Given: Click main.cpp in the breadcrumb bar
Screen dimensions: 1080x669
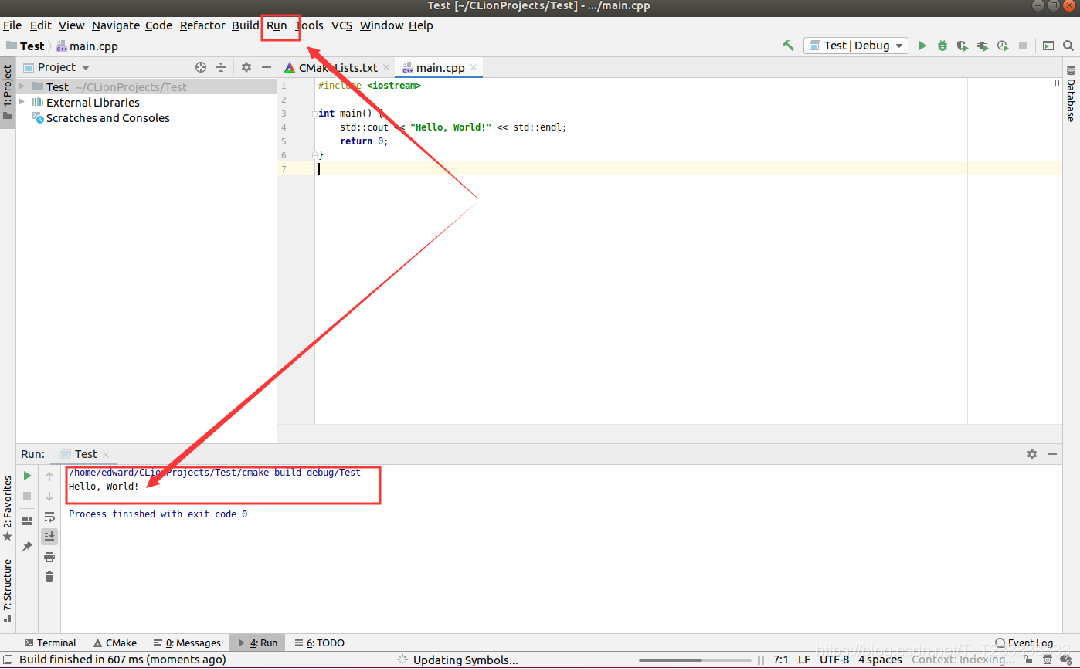Looking at the screenshot, I should [x=87, y=46].
